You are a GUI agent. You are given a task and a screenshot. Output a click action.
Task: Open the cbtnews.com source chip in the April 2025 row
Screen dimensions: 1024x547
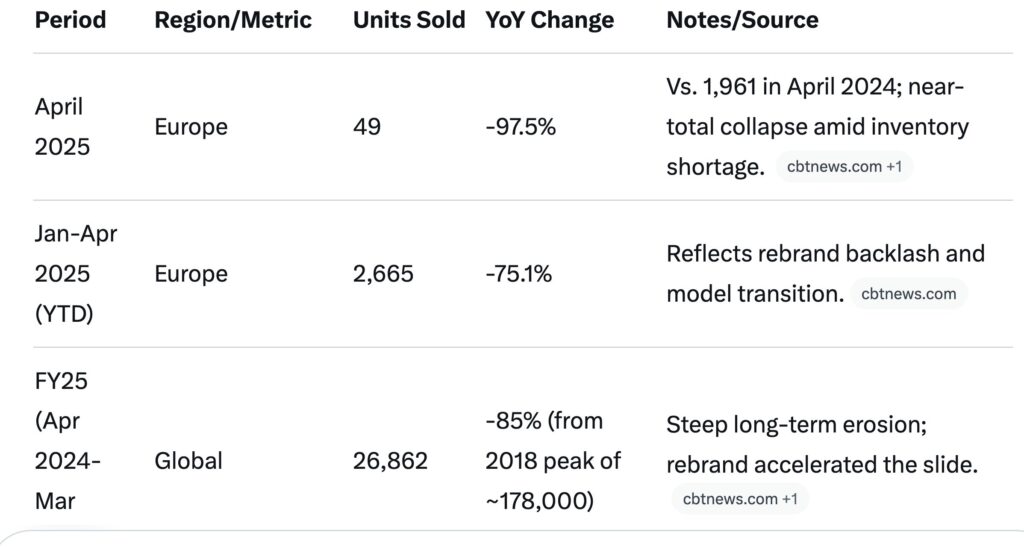click(x=844, y=167)
